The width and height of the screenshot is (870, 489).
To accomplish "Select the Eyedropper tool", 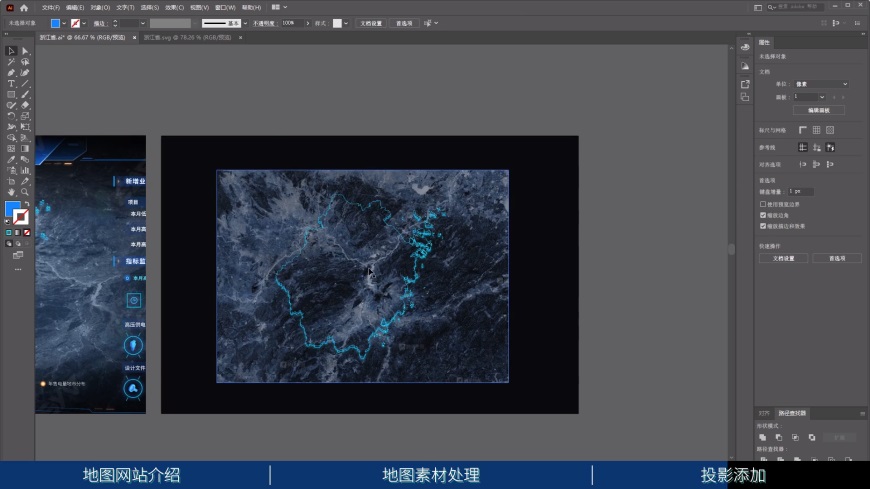I will pyautogui.click(x=11, y=159).
